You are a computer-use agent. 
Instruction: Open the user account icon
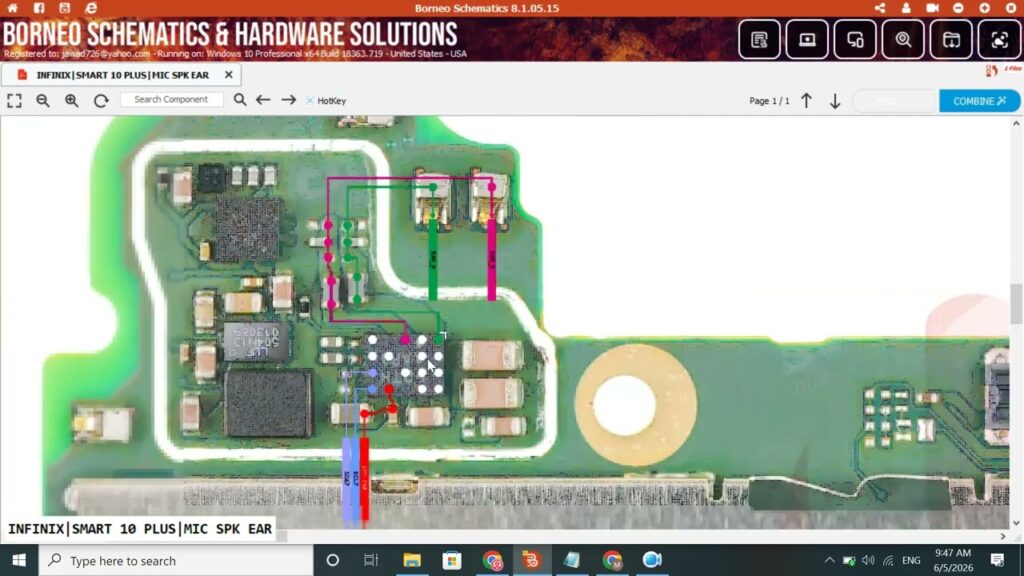(906, 8)
